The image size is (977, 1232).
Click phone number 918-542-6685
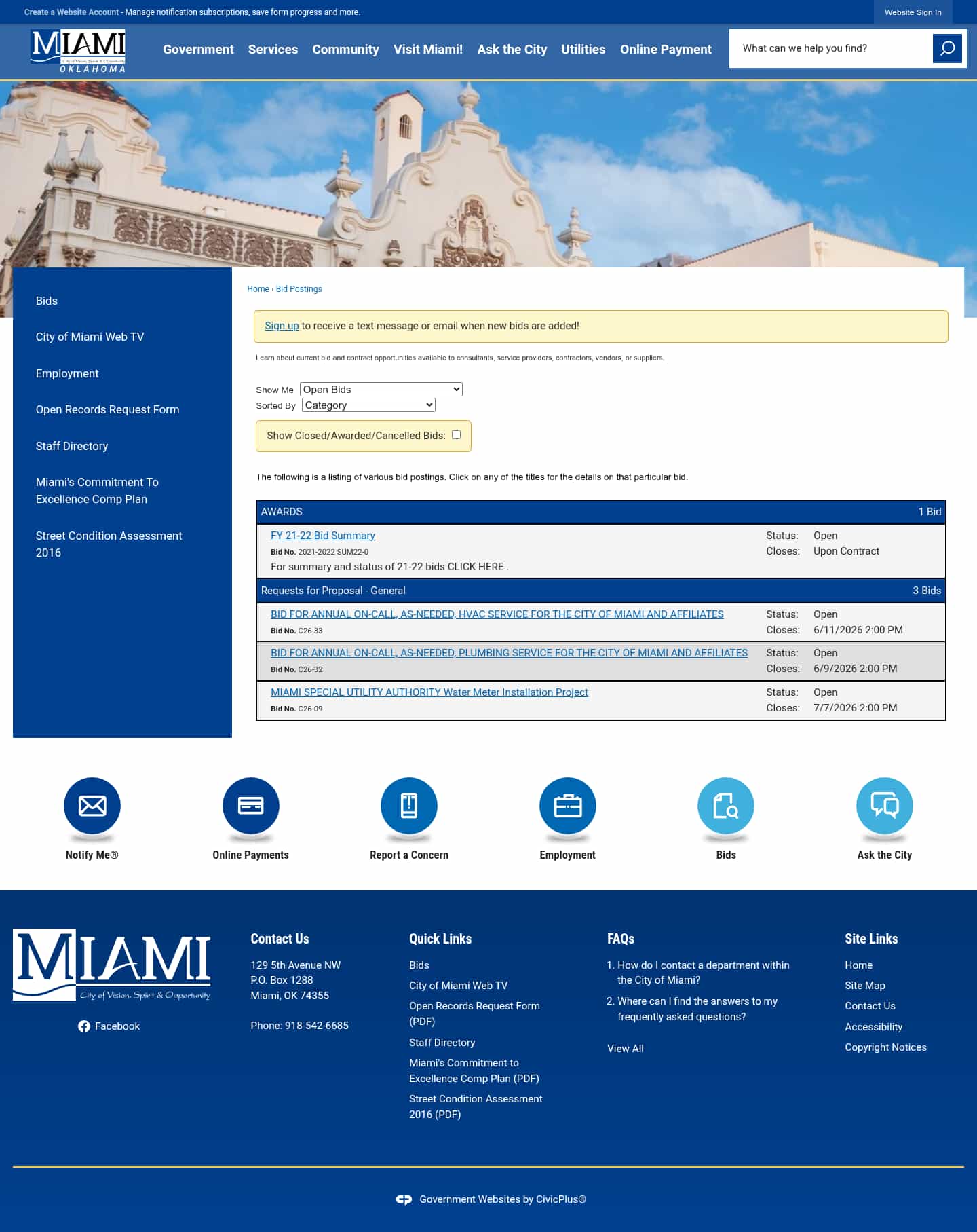(317, 1026)
